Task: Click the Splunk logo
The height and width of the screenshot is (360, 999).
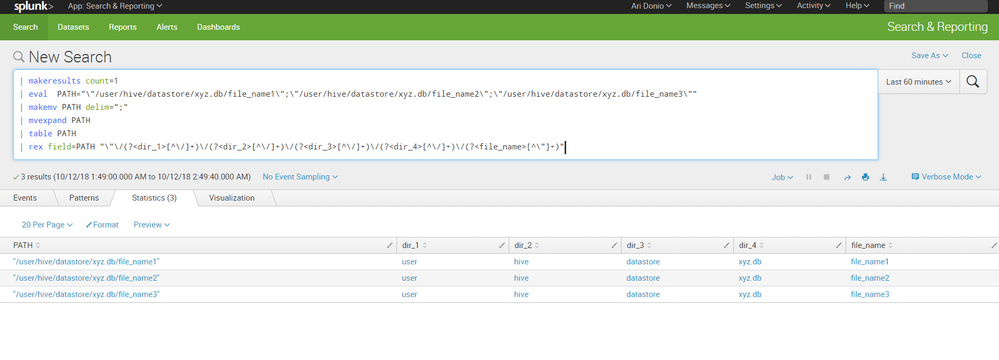Action: pyautogui.click(x=33, y=6)
